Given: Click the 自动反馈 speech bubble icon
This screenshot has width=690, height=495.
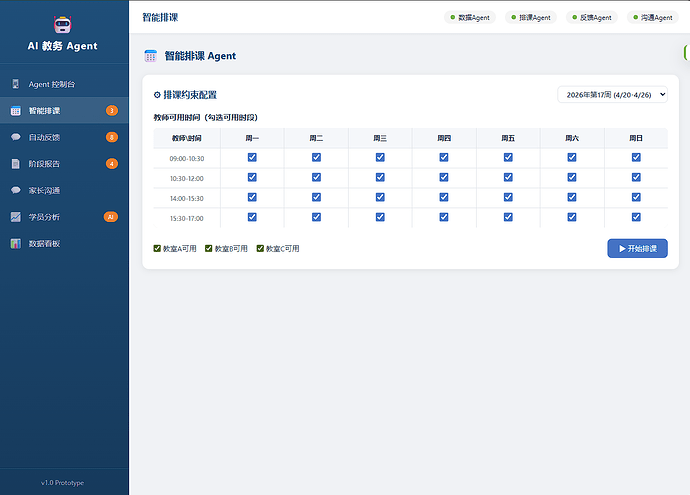Looking at the screenshot, I should (15, 137).
